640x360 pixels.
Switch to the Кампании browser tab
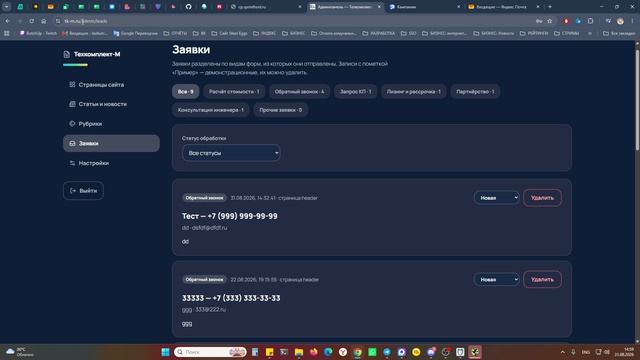click(424, 7)
